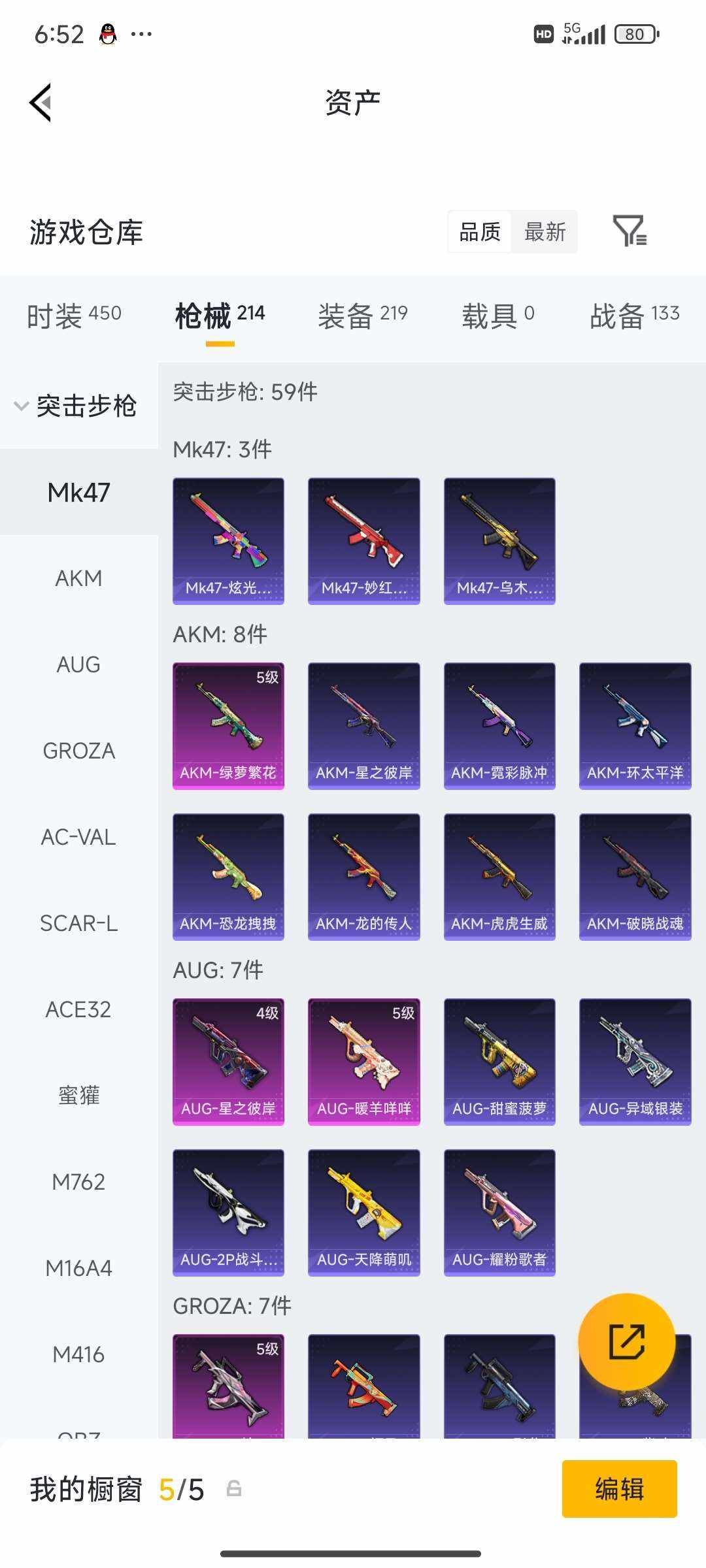The width and height of the screenshot is (706, 1568).
Task: Select M762 in the weapon list
Action: 78,1182
